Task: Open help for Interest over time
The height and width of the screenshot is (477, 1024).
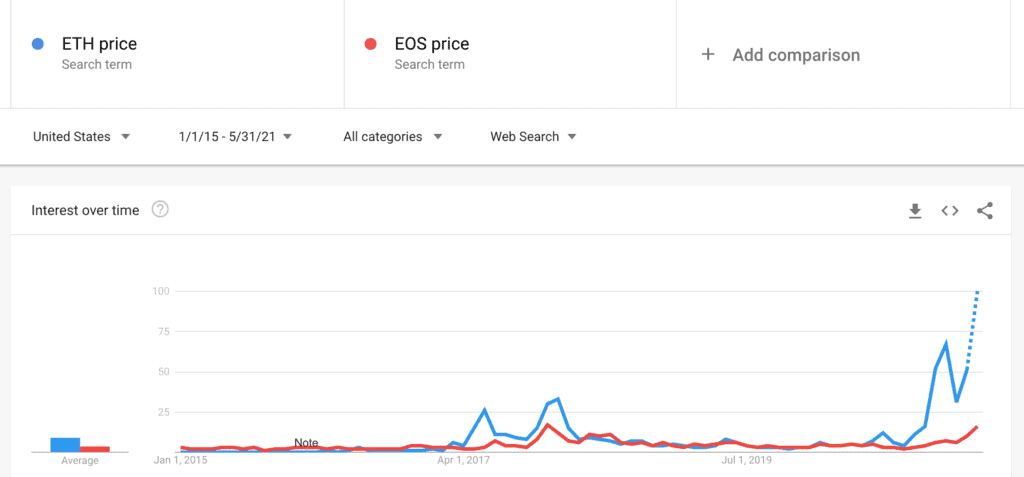Action: click(160, 210)
